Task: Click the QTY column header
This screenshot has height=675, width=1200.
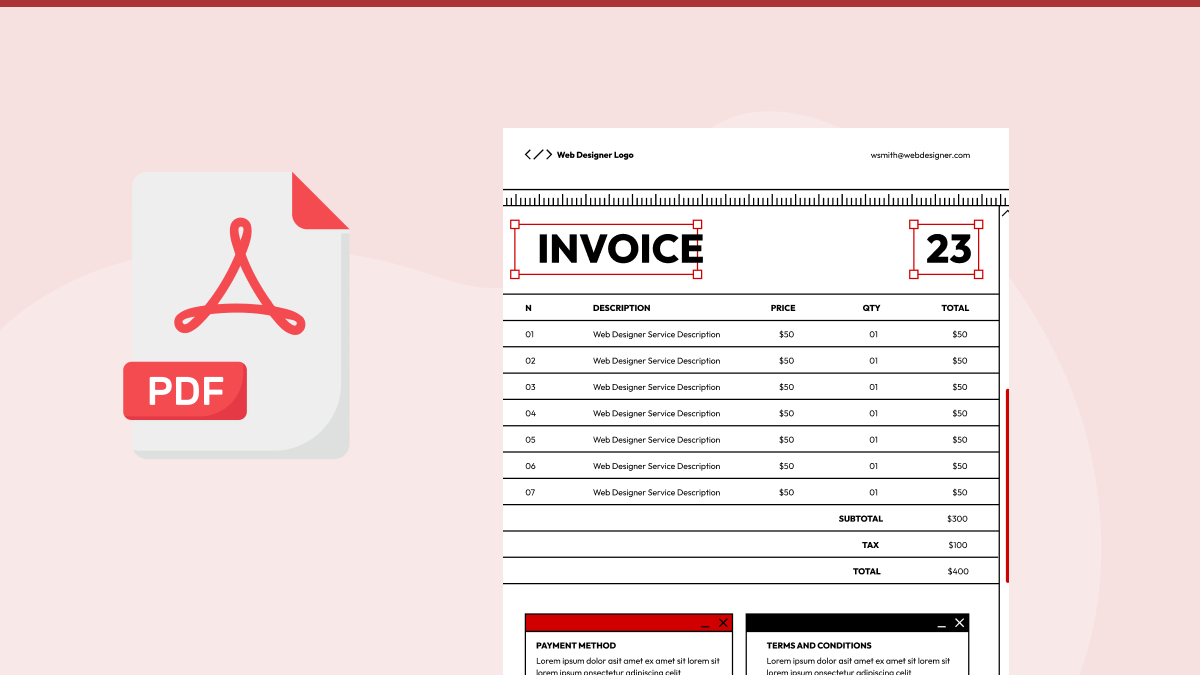Action: [872, 308]
